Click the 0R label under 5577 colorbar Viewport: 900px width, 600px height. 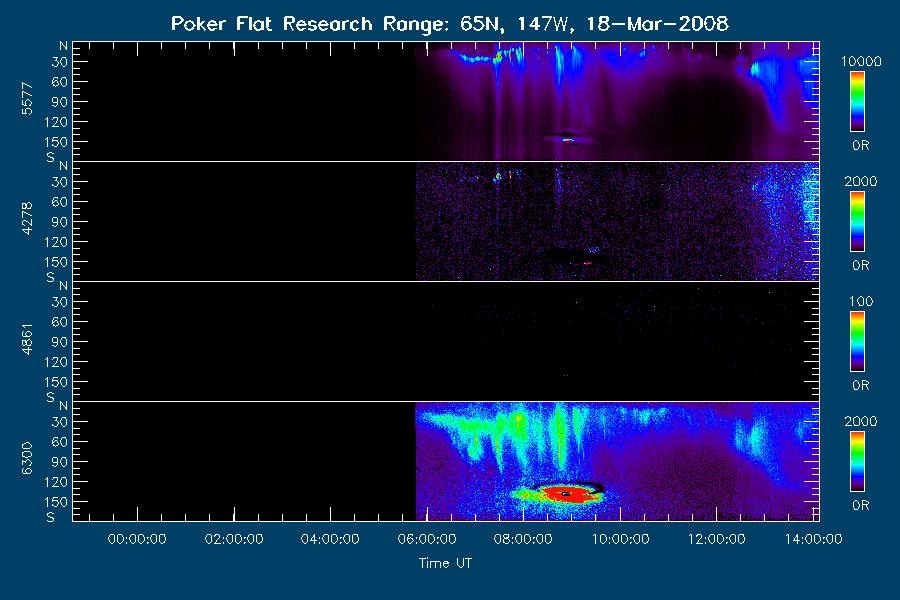[x=860, y=146]
